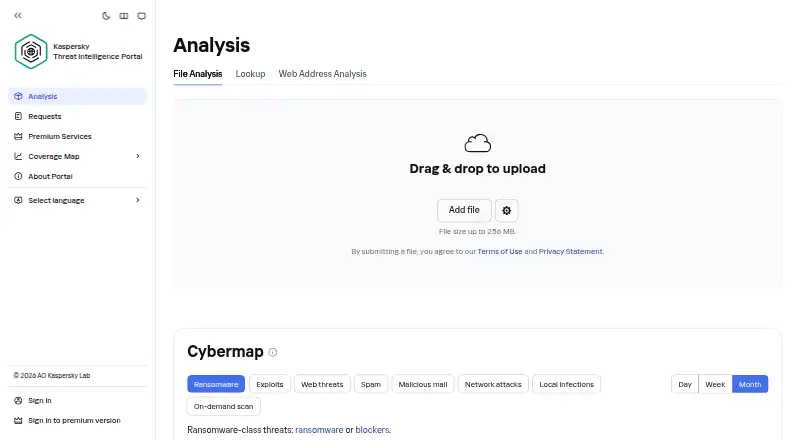Select Ransomware threat filter
The image size is (800, 440).
[x=216, y=384]
